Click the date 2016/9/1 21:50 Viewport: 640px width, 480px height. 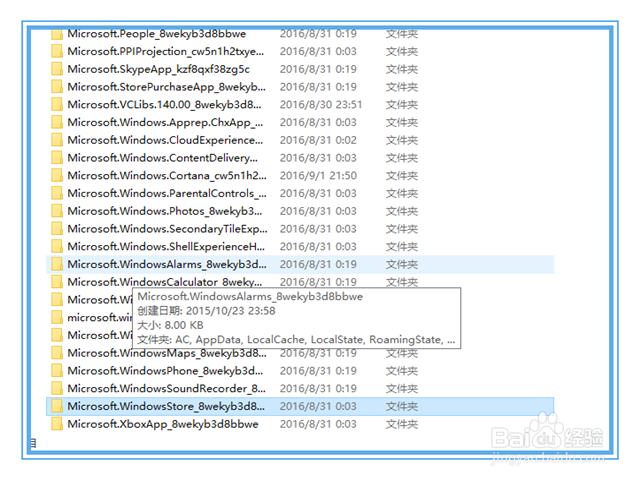(x=318, y=176)
